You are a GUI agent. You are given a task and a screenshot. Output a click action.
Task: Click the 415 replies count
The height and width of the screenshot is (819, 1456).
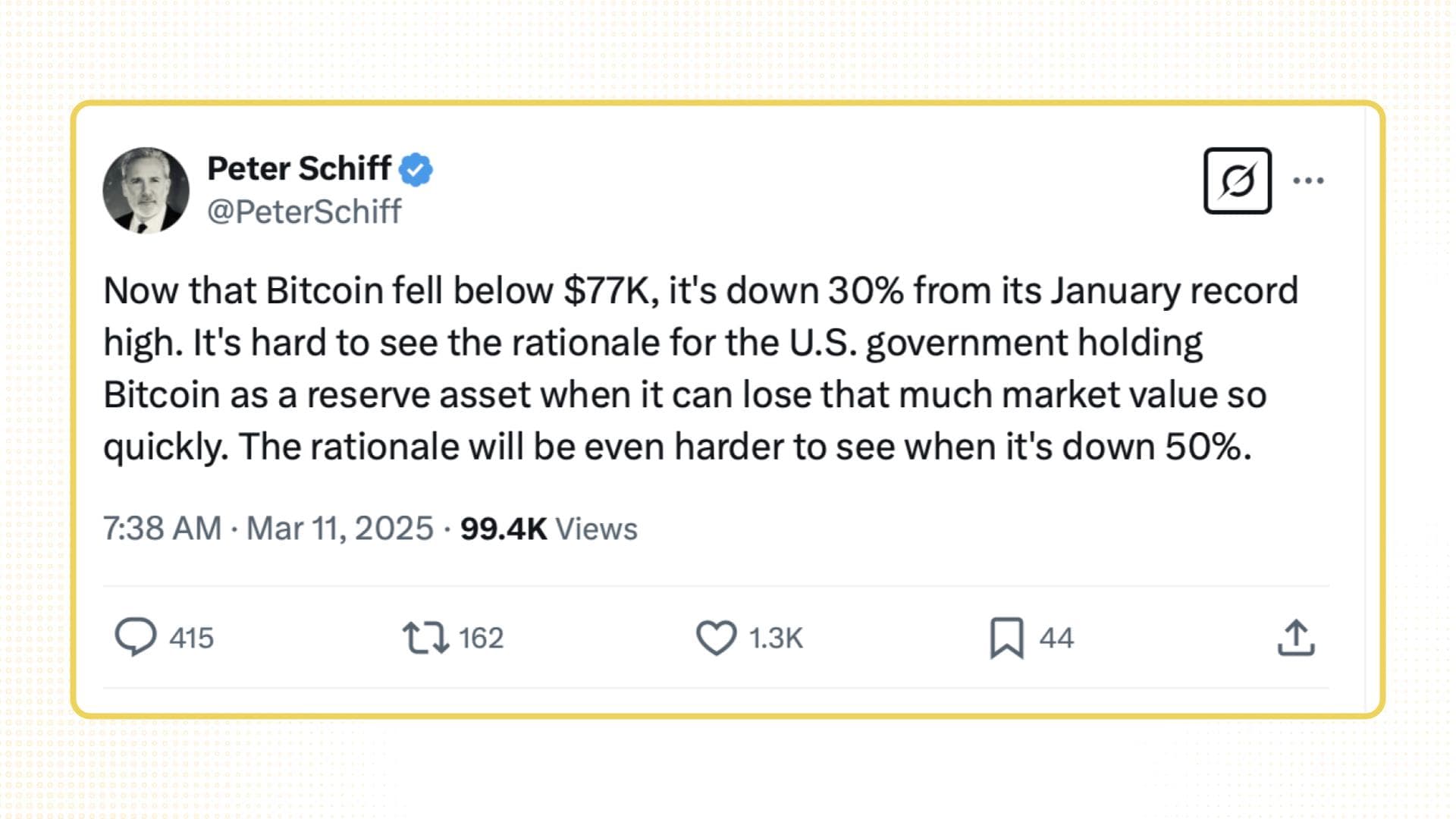tap(191, 638)
